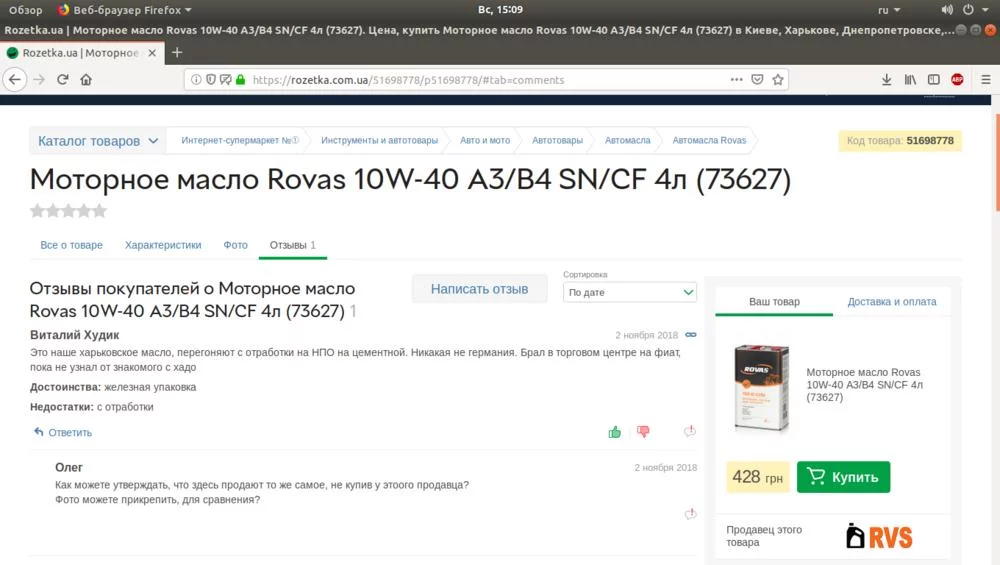Open the Adblock Plus extension icon
This screenshot has width=1000, height=565.
coord(957,80)
